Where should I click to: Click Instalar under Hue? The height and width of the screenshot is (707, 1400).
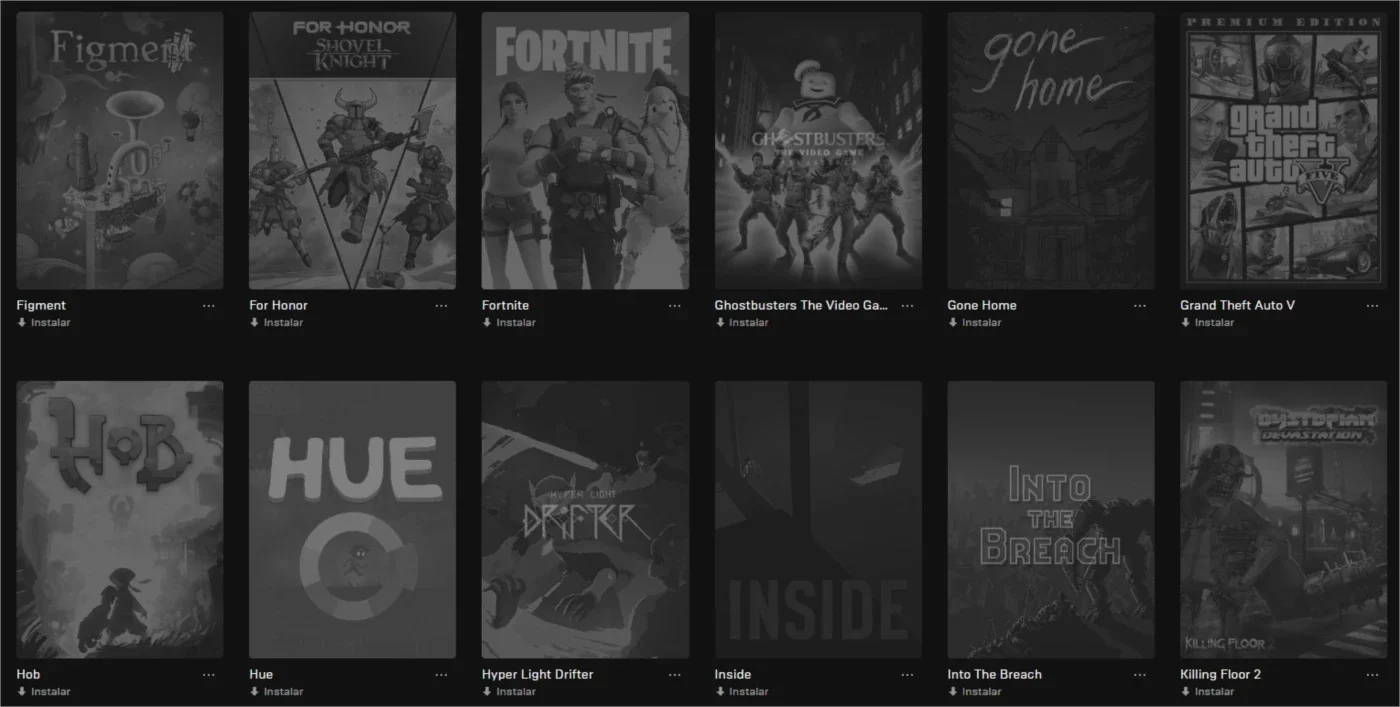276,692
